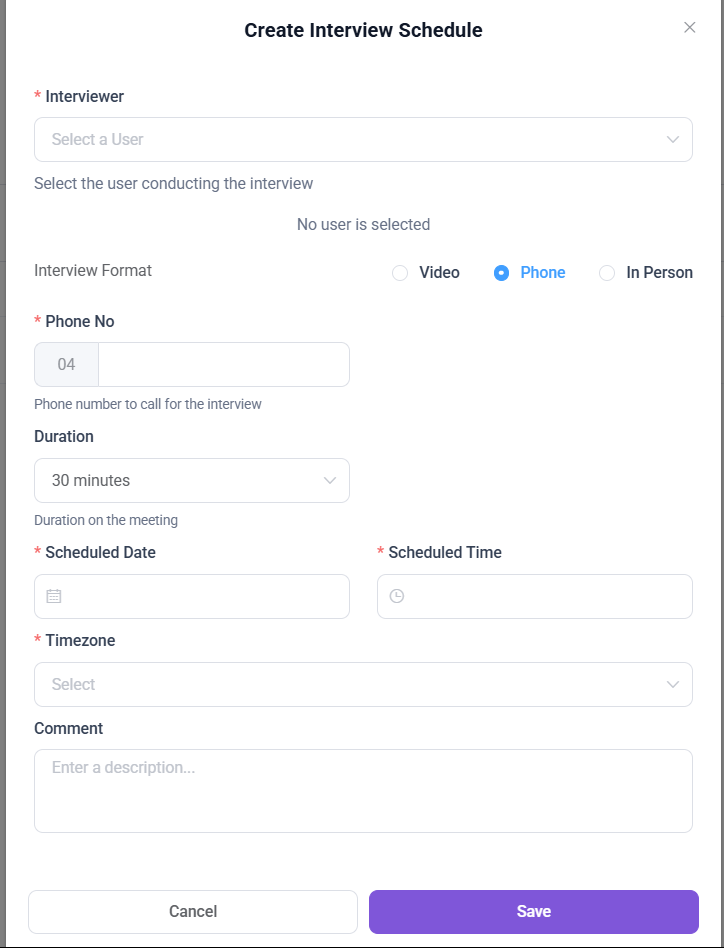Screen dimensions: 724x948
Task: Click the Interviewer dropdown chevron arrow
Action: (673, 140)
